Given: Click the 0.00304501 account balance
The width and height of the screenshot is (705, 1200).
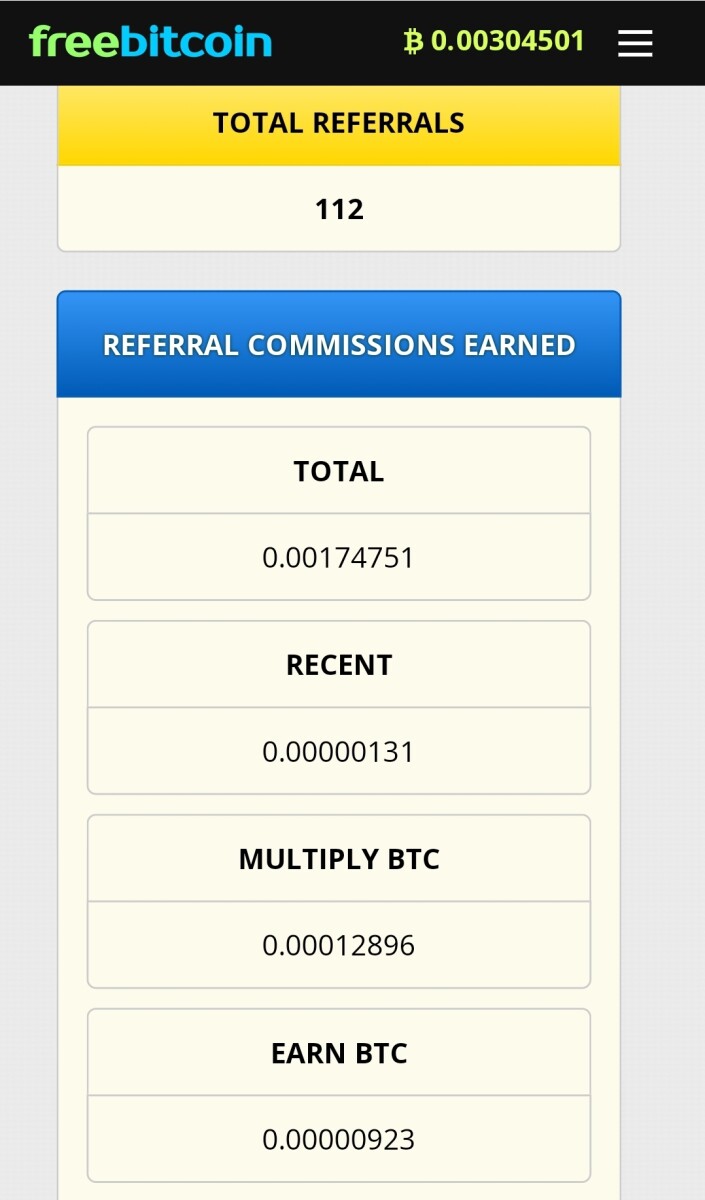Looking at the screenshot, I should pos(507,41).
